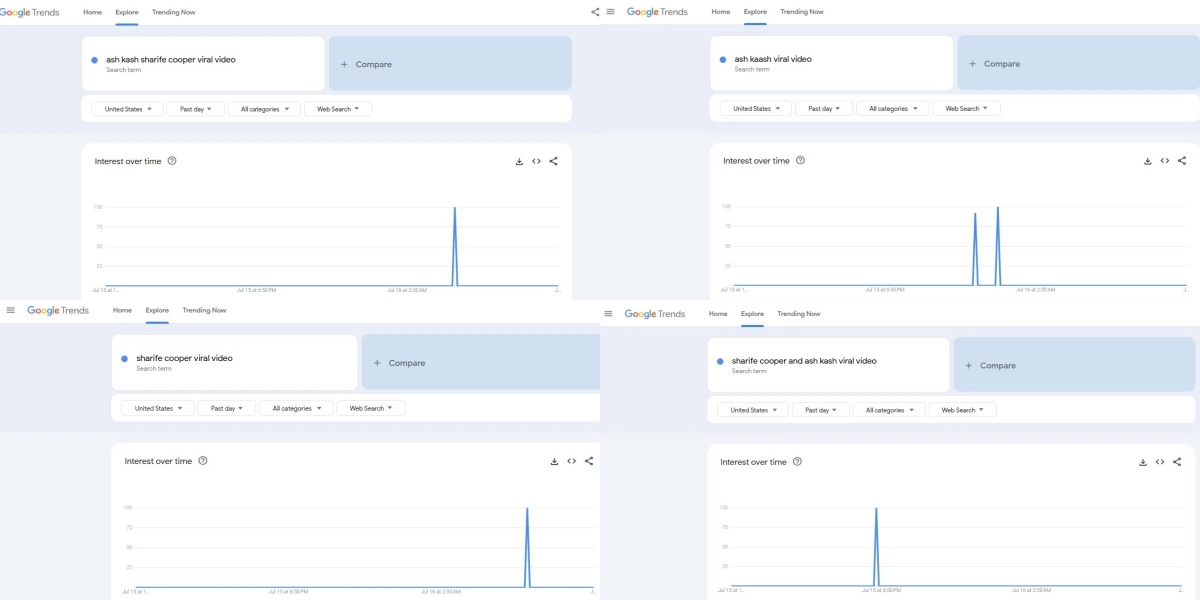The height and width of the screenshot is (600, 1200).
Task: Download the chart for "ash kaash viral video"
Action: (x=1147, y=161)
